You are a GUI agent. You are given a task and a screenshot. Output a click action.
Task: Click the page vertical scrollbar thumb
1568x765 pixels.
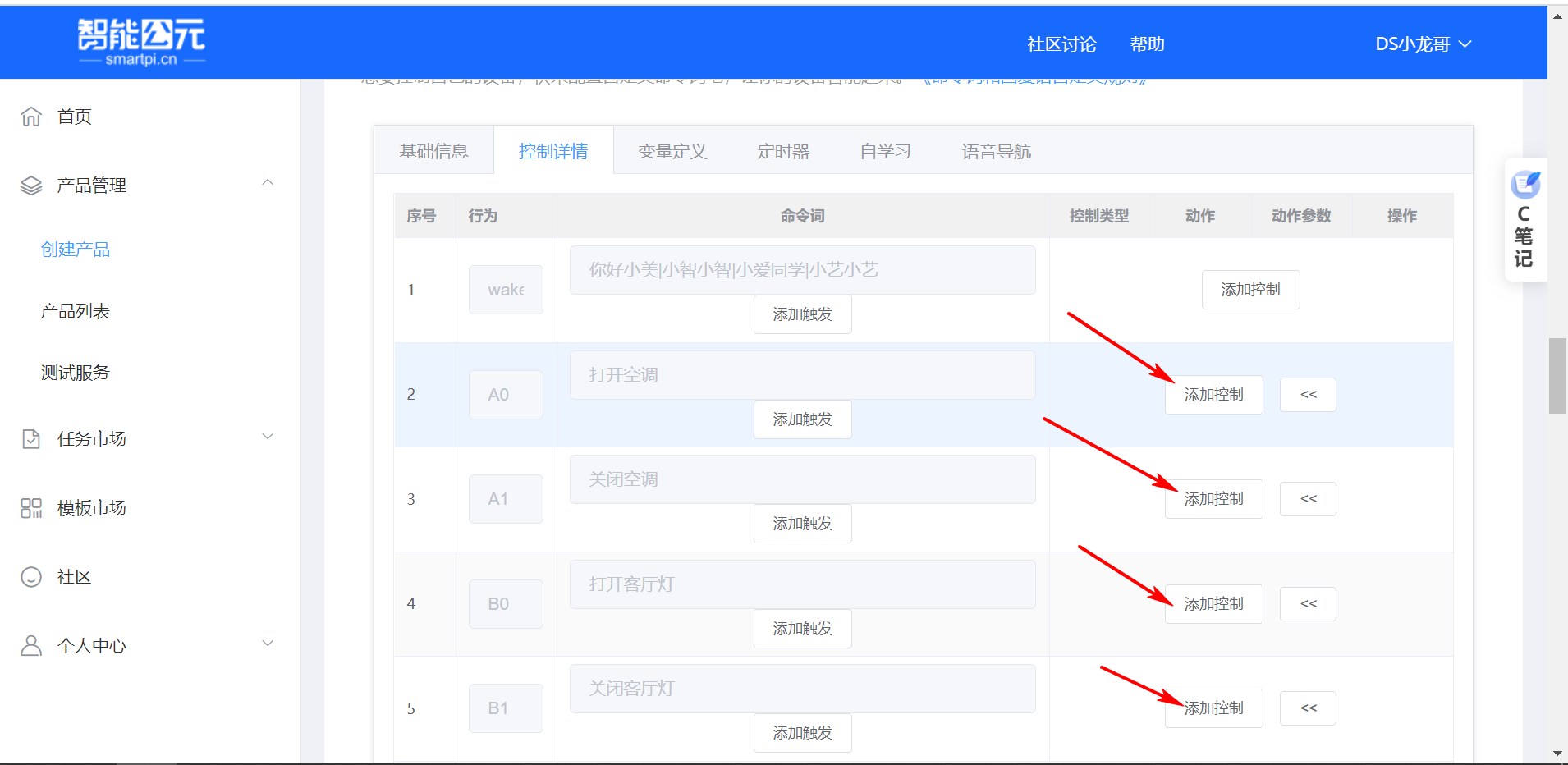1557,376
